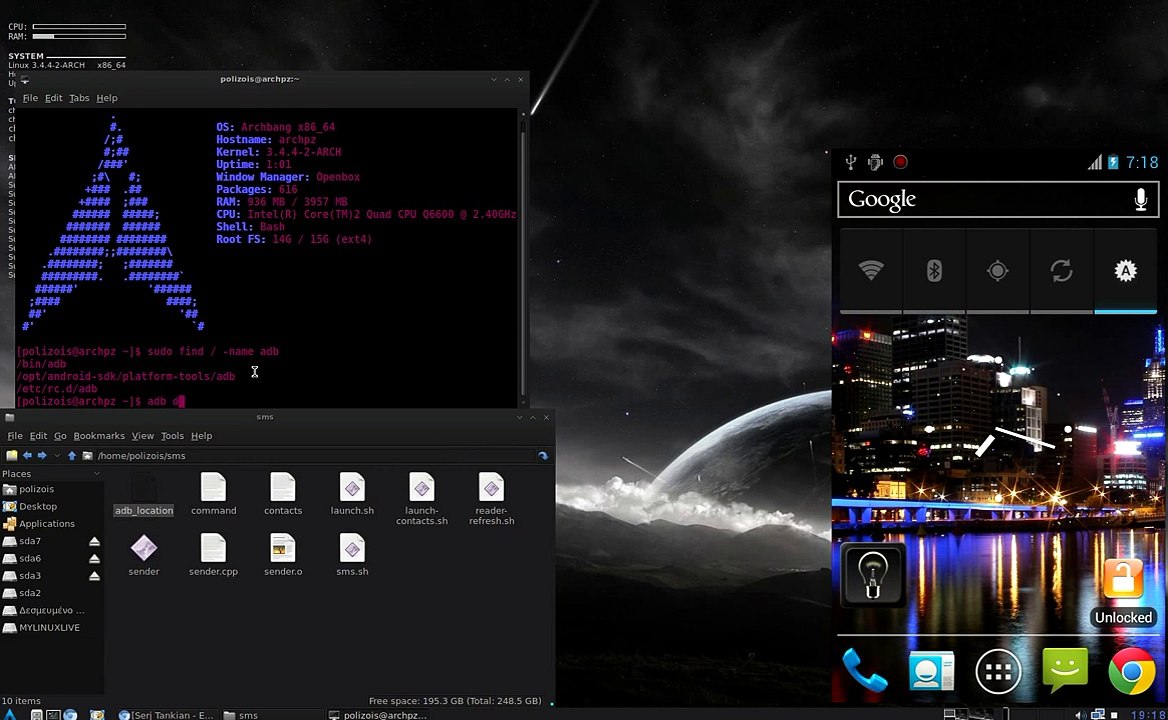This screenshot has width=1168, height=720.
Task: Select the sender executable
Action: point(144,555)
